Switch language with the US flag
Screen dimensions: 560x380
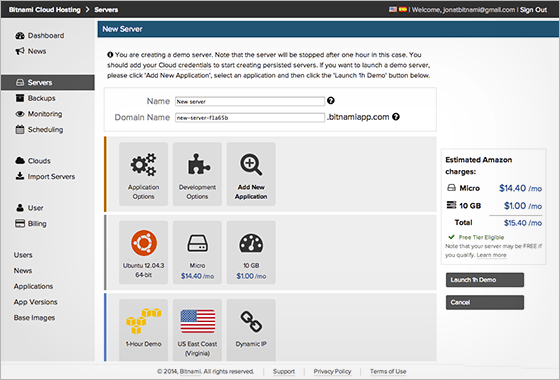point(393,9)
